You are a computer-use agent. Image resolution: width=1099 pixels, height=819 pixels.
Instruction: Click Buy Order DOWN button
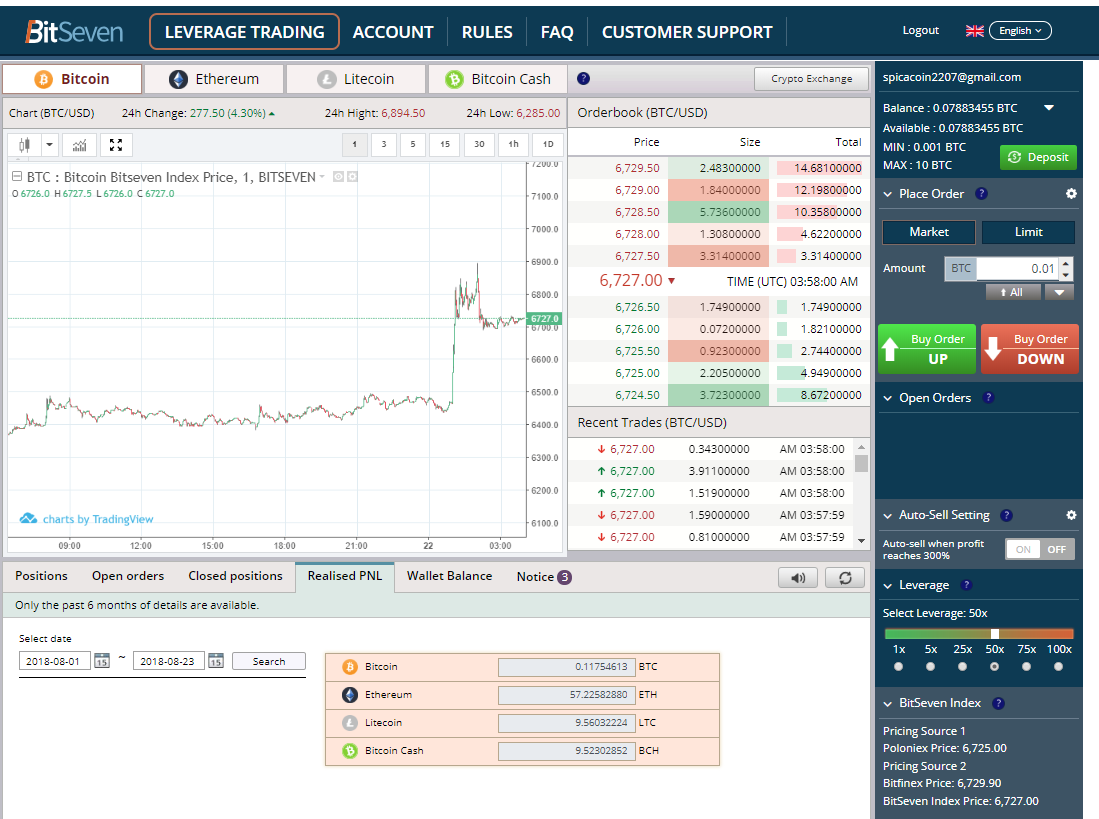(1030, 349)
